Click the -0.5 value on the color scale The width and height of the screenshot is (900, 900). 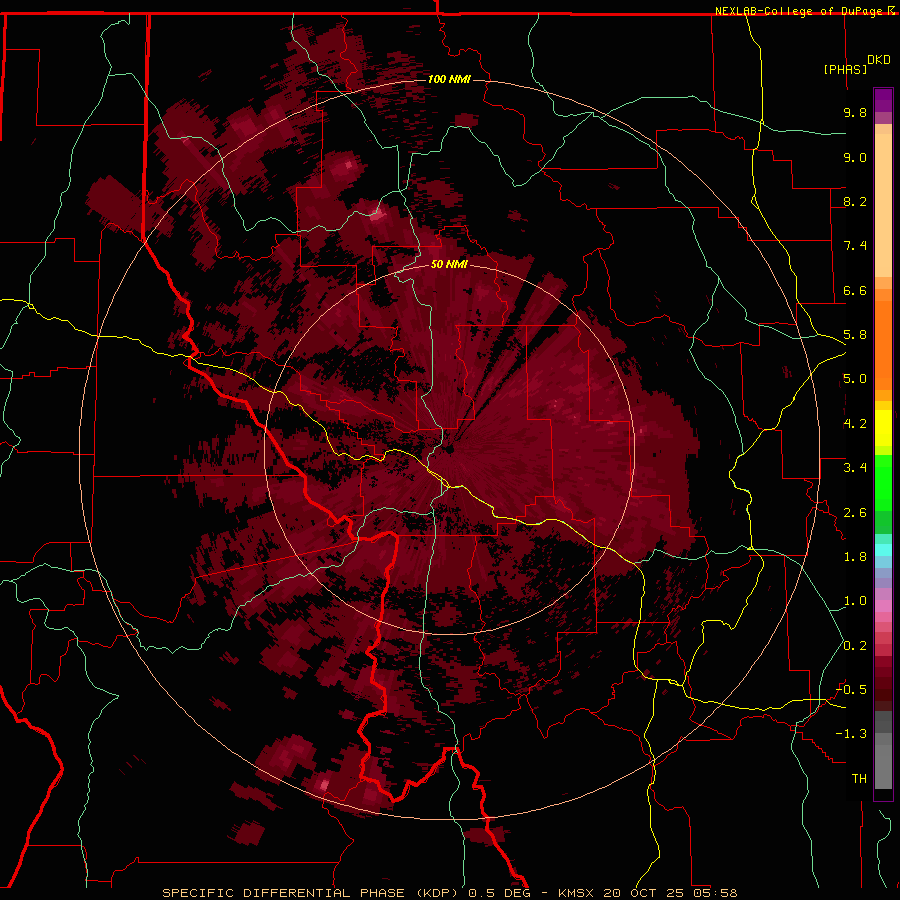click(851, 690)
